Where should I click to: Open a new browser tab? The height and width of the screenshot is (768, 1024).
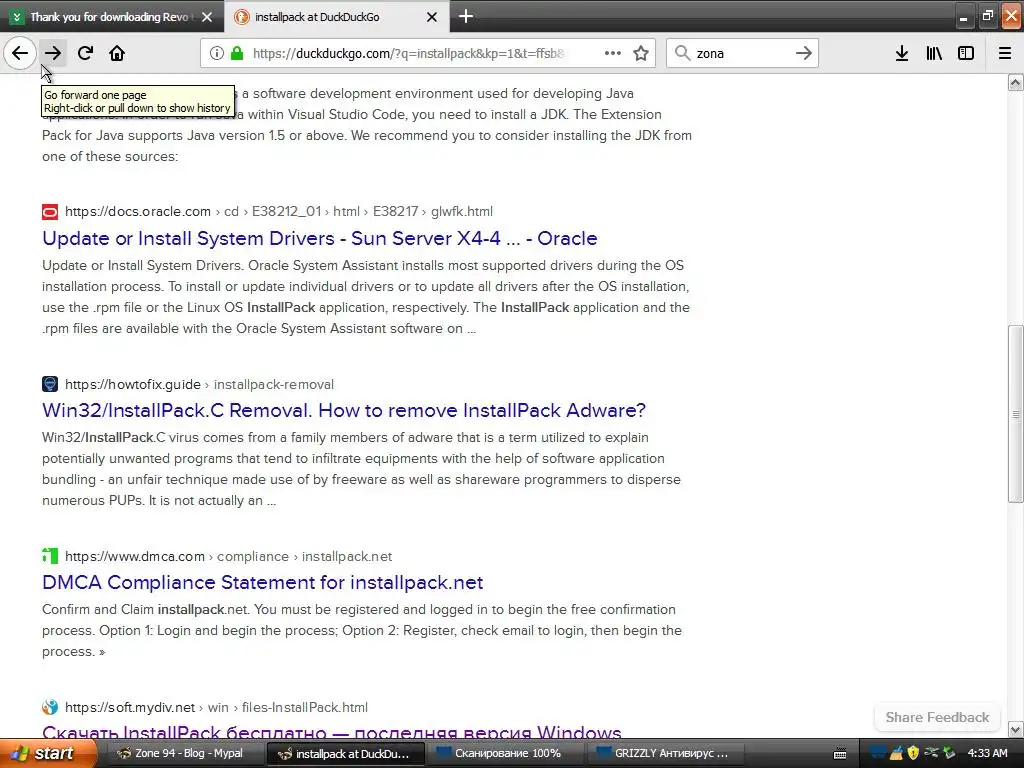point(466,16)
